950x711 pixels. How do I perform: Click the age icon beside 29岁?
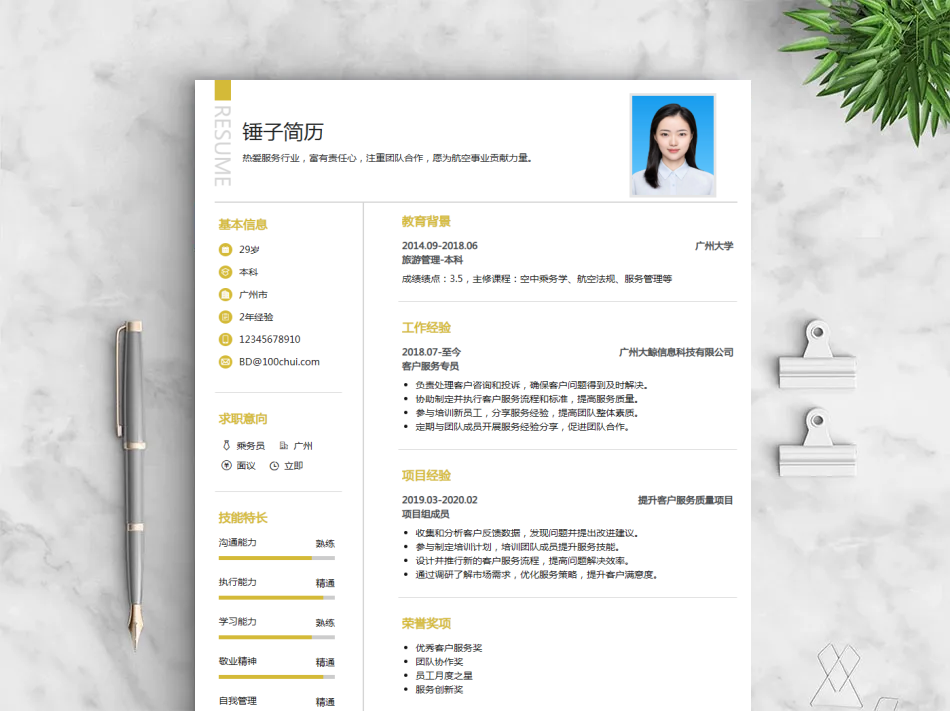(x=225, y=250)
